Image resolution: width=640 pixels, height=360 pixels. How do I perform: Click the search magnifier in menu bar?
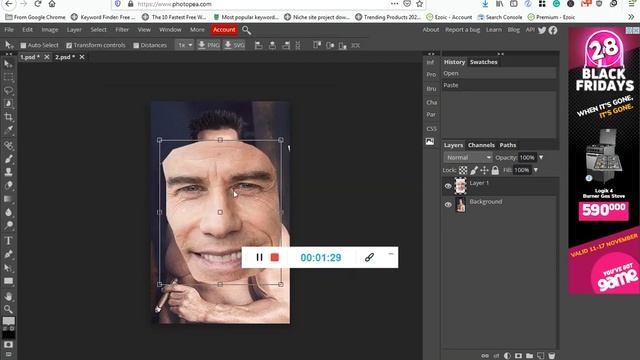[x=247, y=30]
